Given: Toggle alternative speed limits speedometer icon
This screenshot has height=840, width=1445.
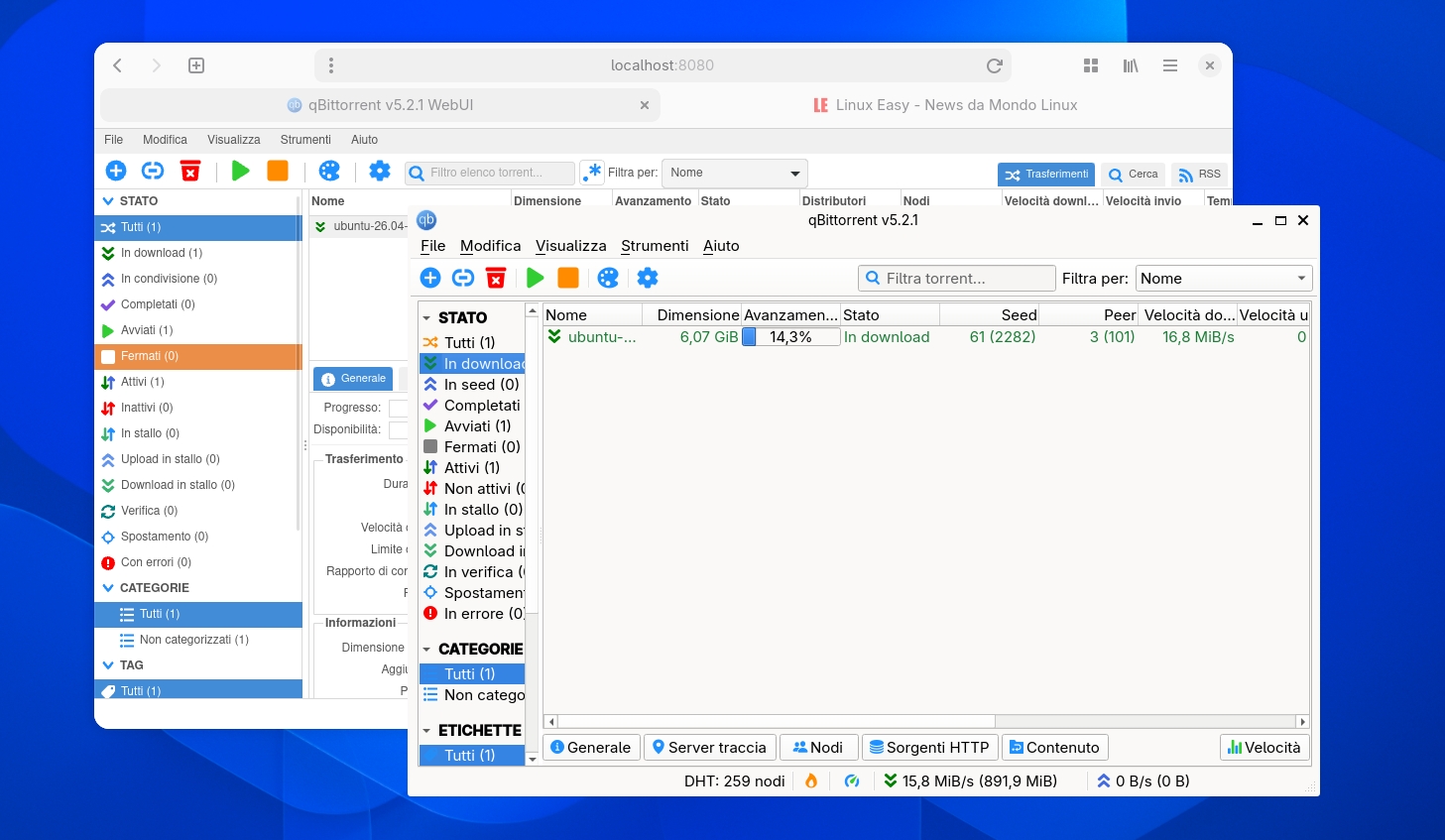Looking at the screenshot, I should coord(852,780).
